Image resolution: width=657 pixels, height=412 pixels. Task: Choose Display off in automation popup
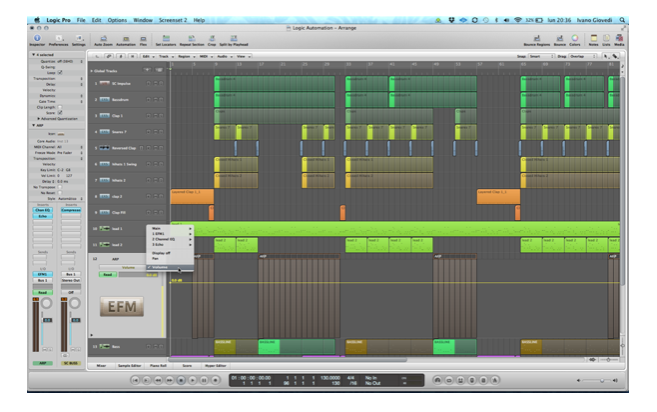pyautogui.click(x=170, y=253)
